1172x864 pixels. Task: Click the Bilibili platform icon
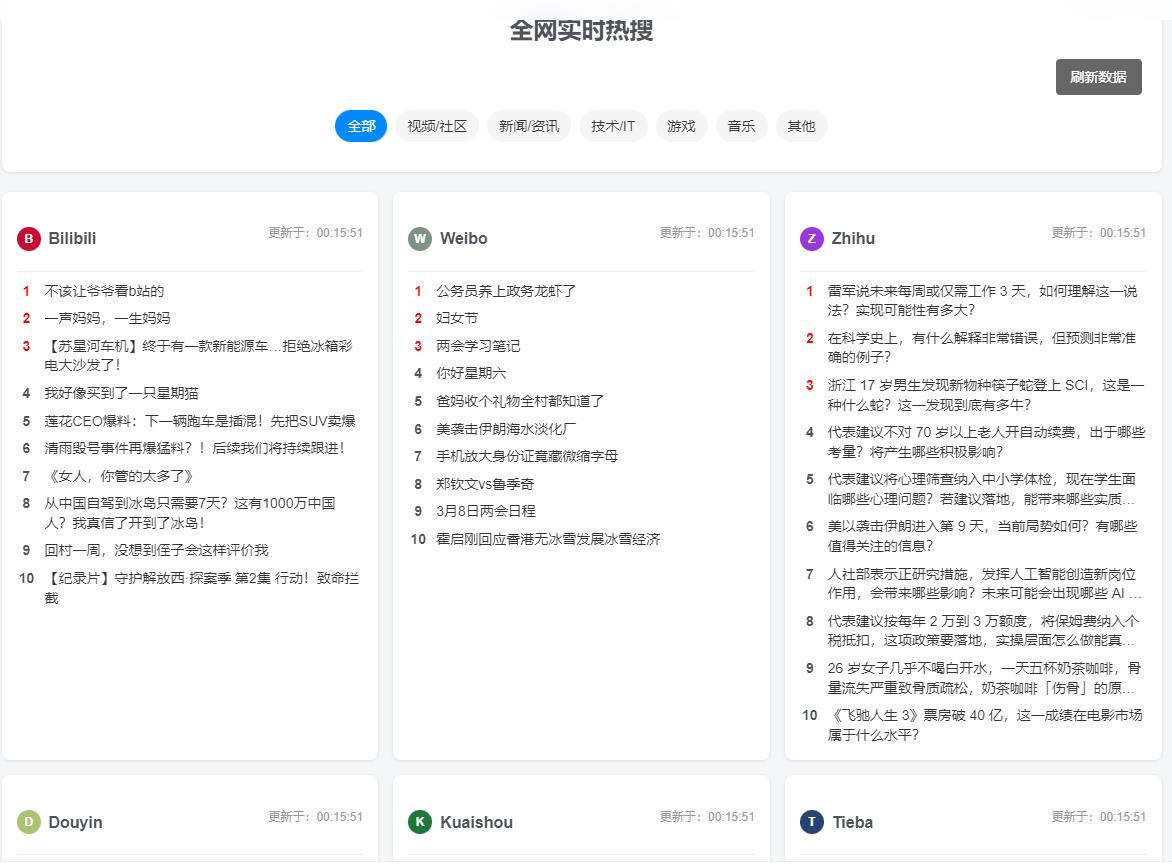click(27, 239)
